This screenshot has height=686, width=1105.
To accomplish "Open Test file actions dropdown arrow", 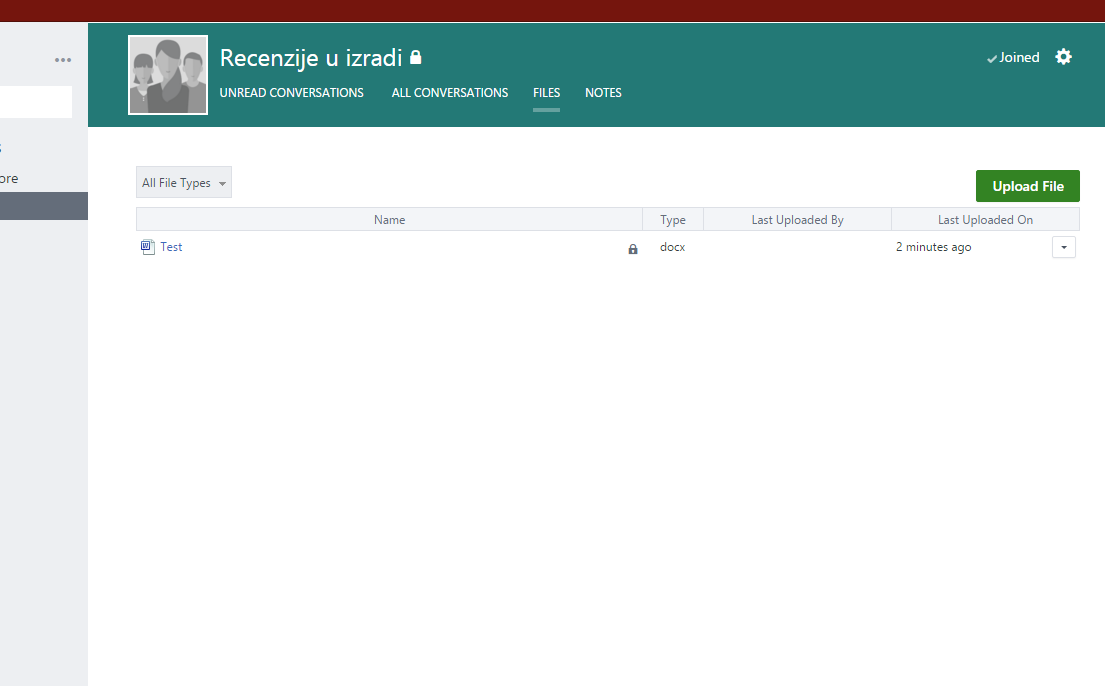I will [x=1063, y=247].
